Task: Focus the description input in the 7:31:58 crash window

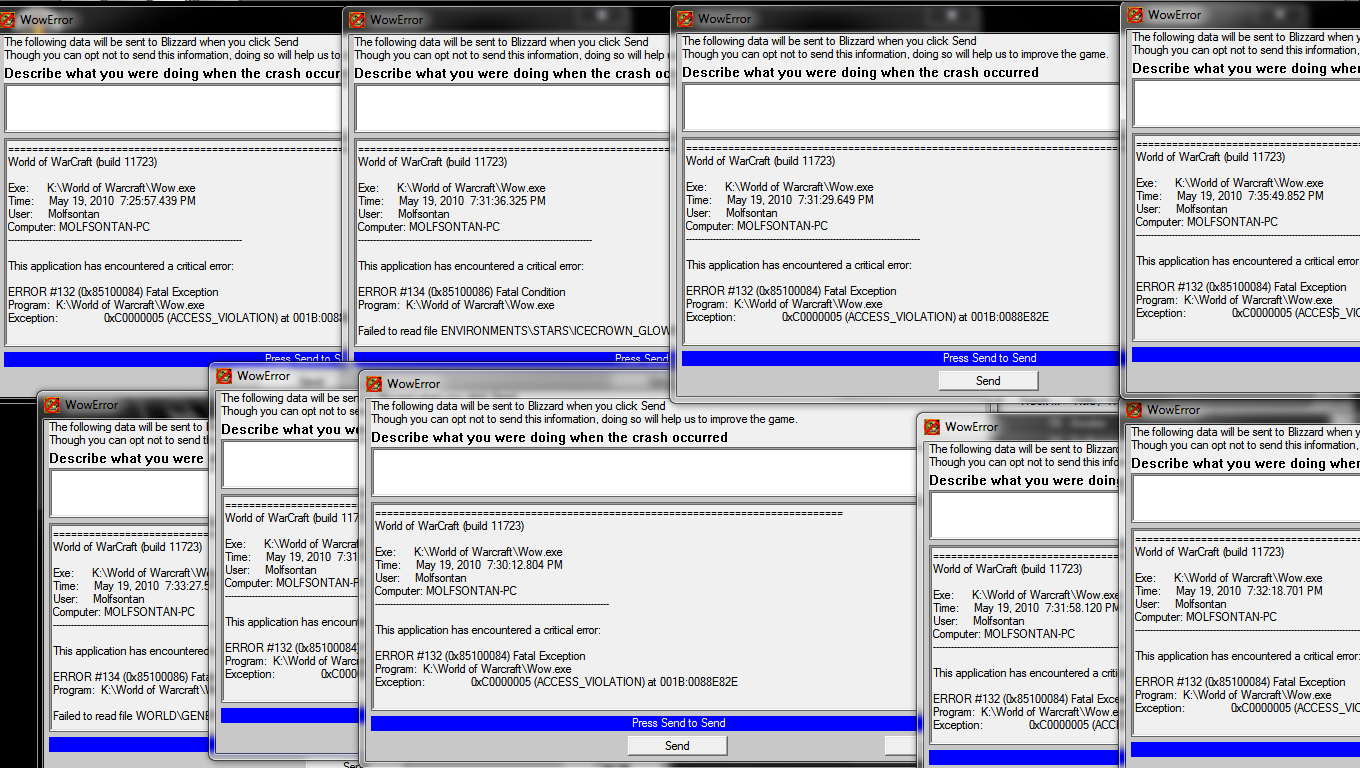Action: coord(1024,515)
